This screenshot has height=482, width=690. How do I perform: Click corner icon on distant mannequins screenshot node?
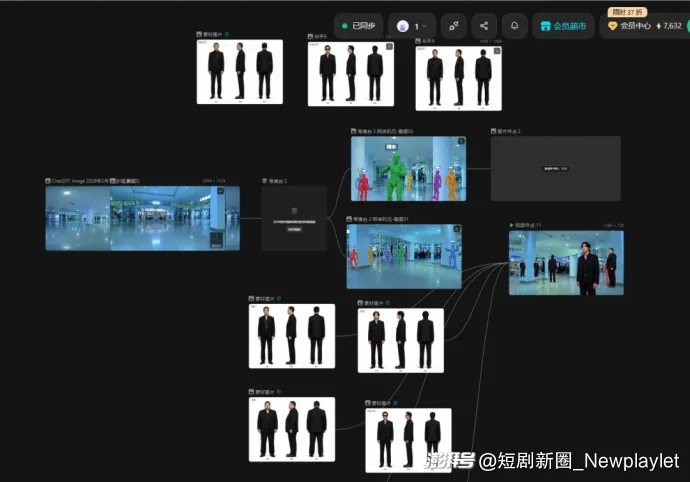click(x=457, y=229)
